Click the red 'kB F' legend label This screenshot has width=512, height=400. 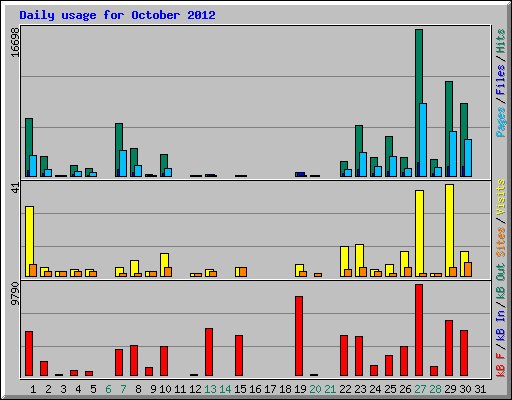[x=500, y=365]
